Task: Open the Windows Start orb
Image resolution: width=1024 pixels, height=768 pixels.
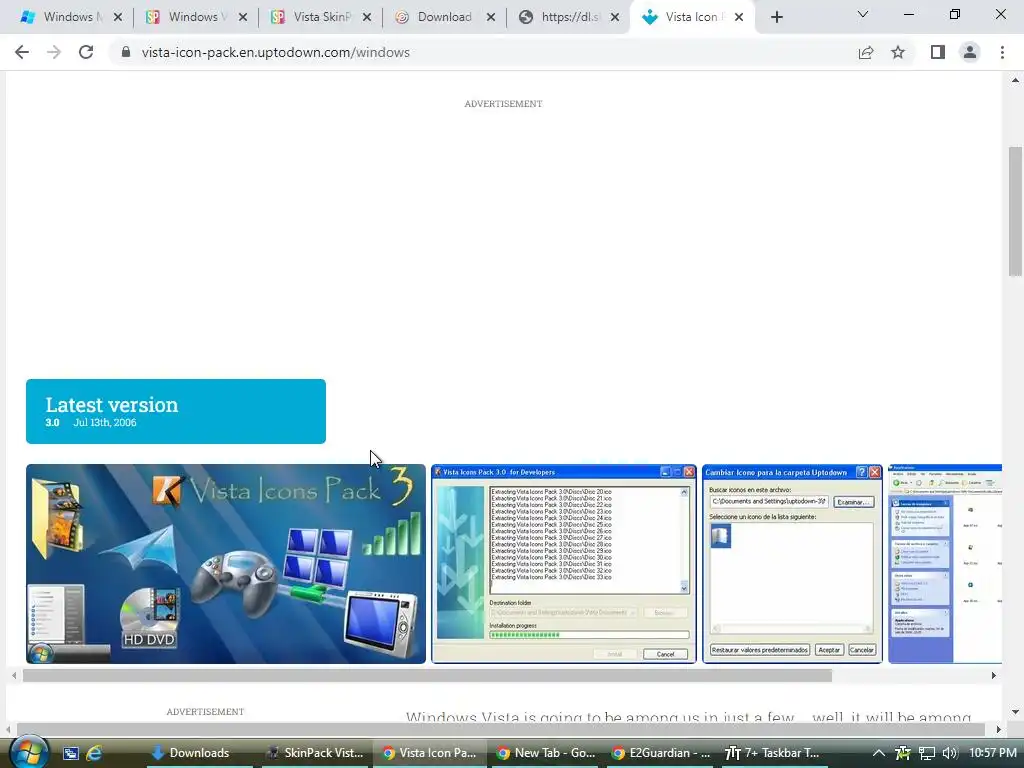Action: tap(28, 752)
